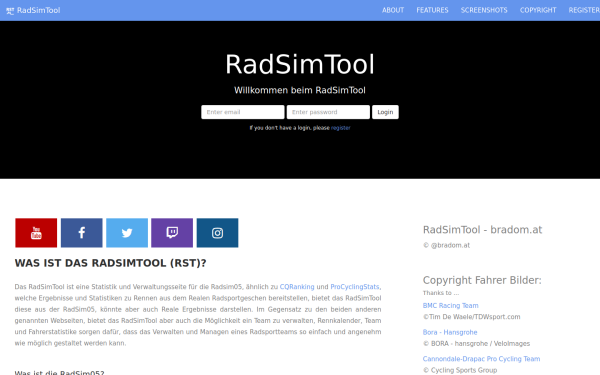Follow the register link below login

coord(341,128)
